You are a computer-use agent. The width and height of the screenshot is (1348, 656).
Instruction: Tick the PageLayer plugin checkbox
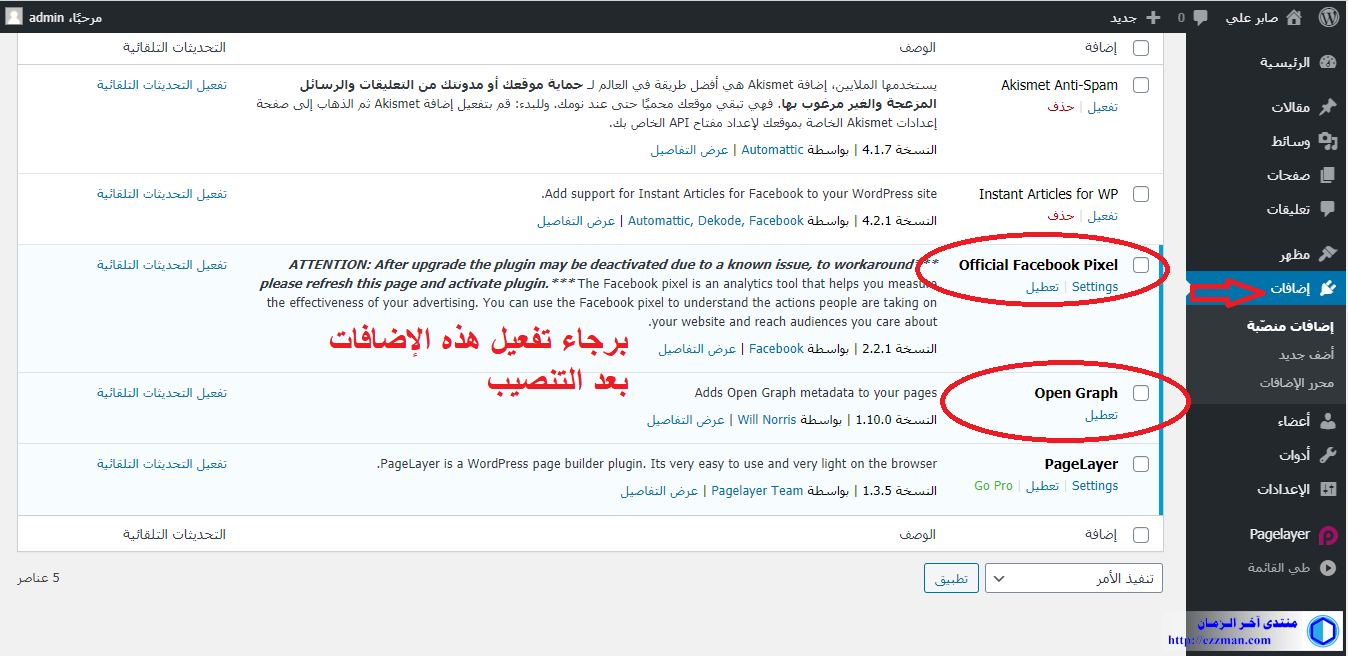[x=1141, y=464]
